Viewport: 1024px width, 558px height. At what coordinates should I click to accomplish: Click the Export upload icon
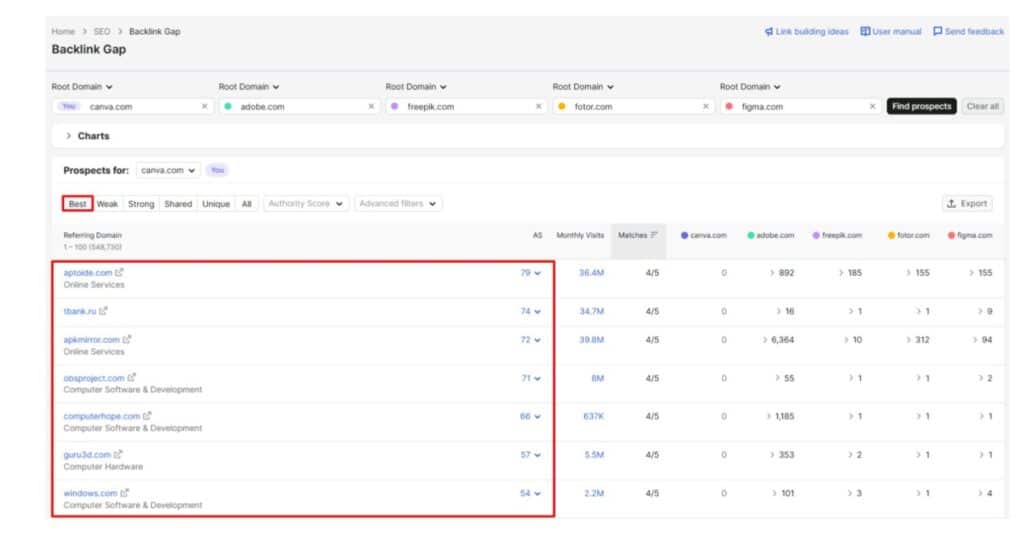click(x=952, y=204)
